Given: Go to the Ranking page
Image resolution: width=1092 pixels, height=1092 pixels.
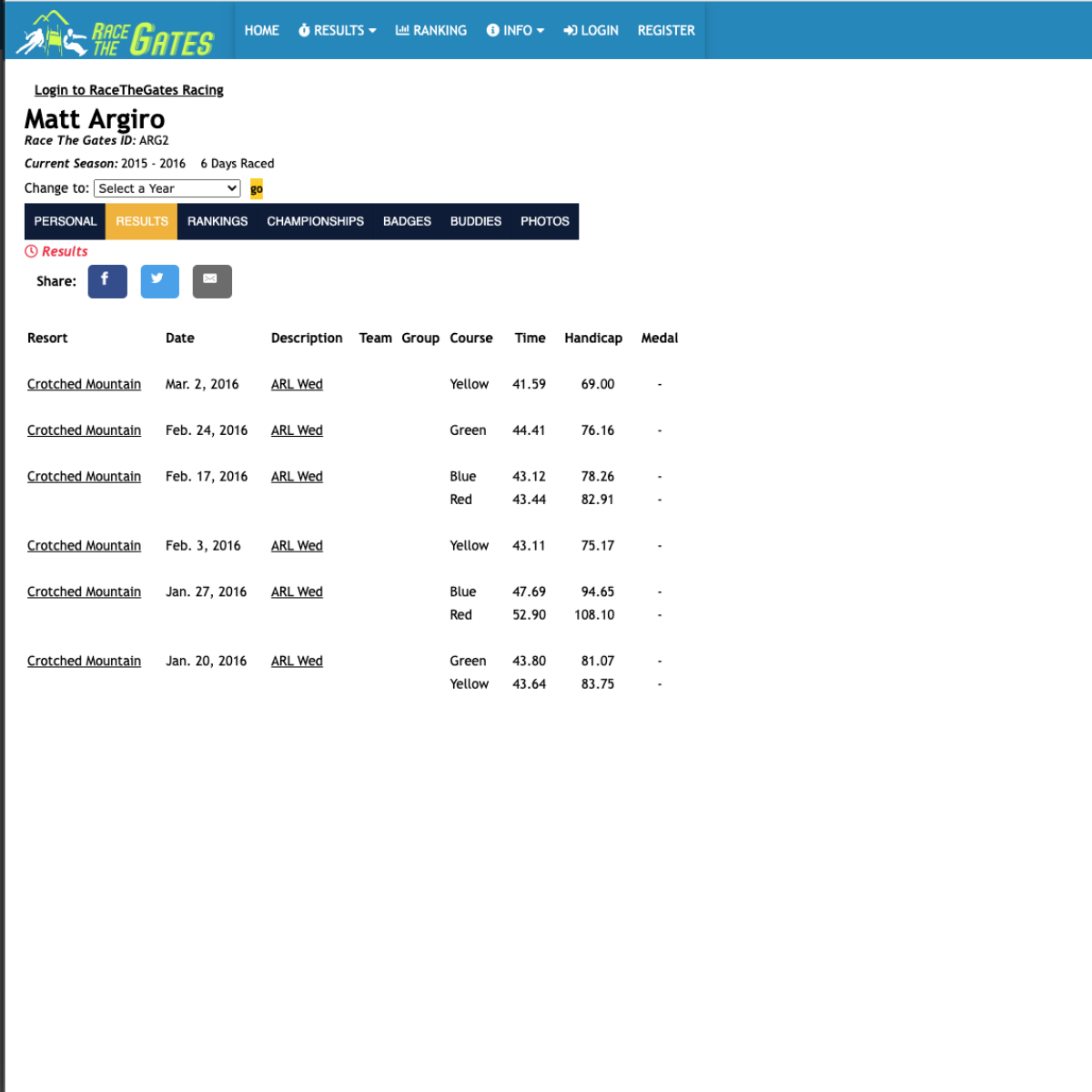Looking at the screenshot, I should (x=431, y=31).
